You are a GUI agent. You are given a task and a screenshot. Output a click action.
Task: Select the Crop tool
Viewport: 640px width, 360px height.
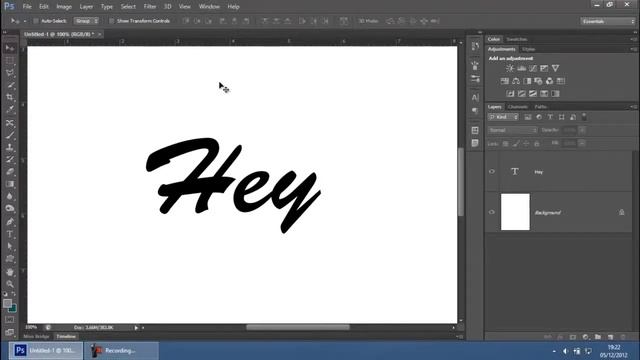pos(10,98)
